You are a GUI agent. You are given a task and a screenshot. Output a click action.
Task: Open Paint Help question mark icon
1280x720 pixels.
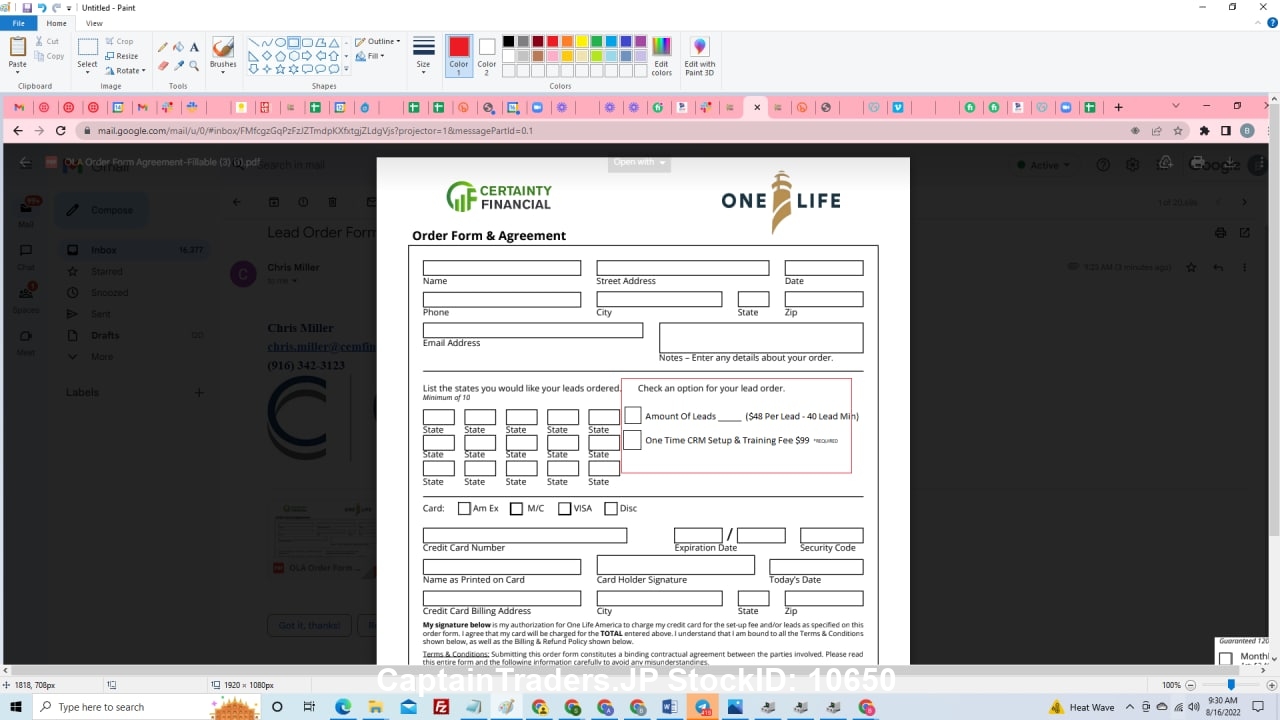coord(1271,23)
